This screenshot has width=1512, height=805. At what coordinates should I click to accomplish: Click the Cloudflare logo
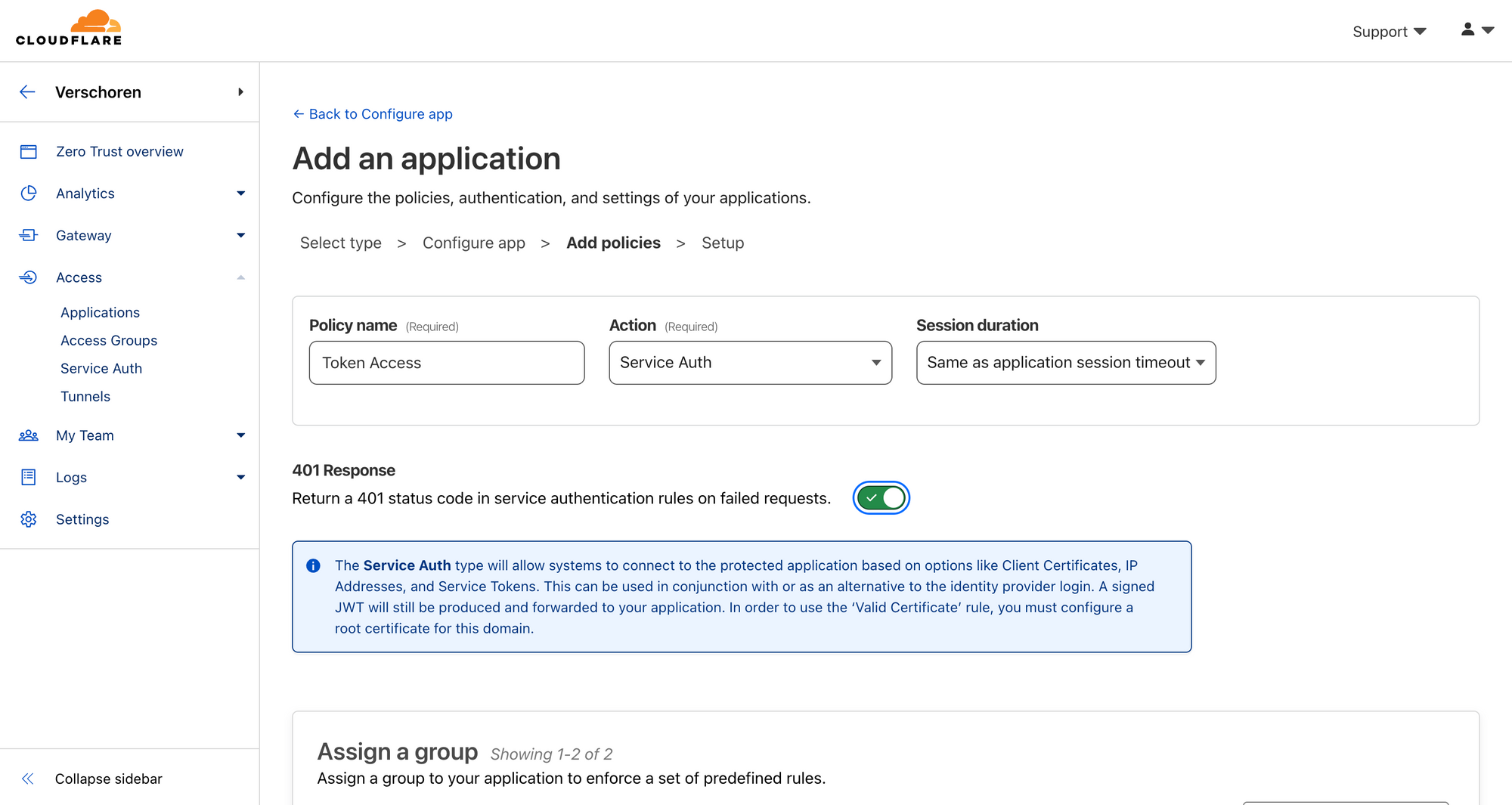69,29
